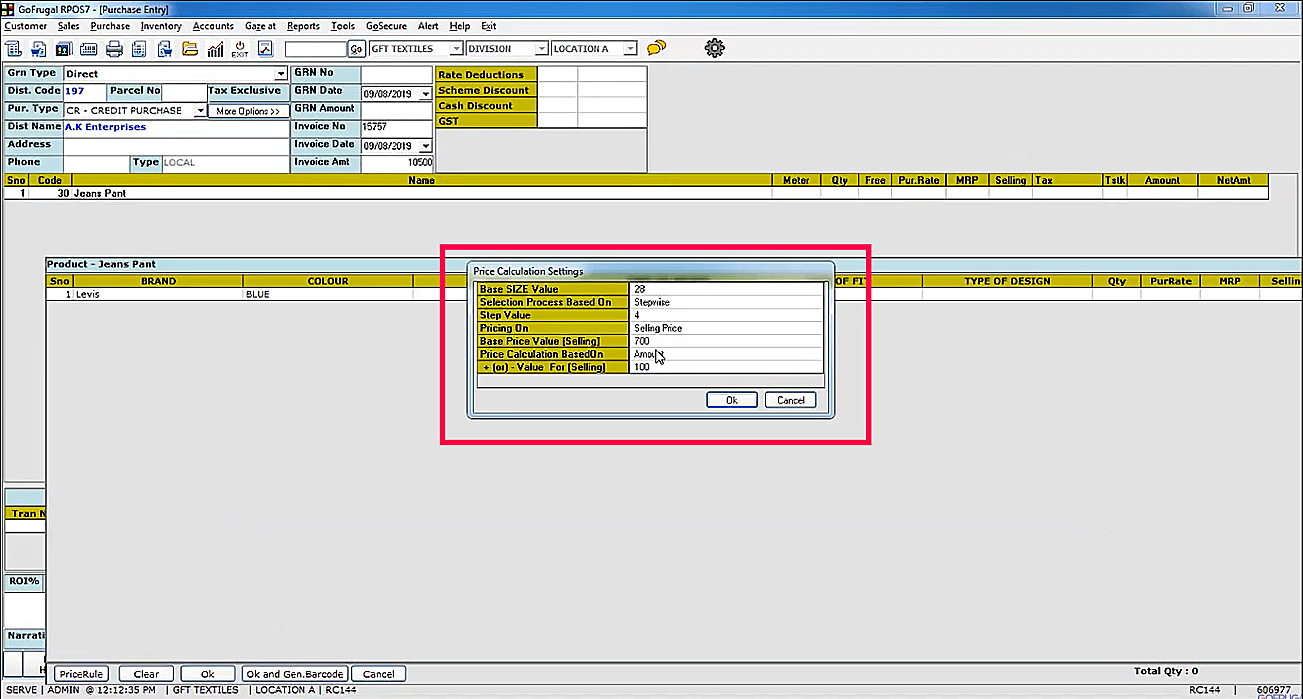The height and width of the screenshot is (699, 1303).
Task: Open the settings gear icon in toolbar
Action: 714,47
